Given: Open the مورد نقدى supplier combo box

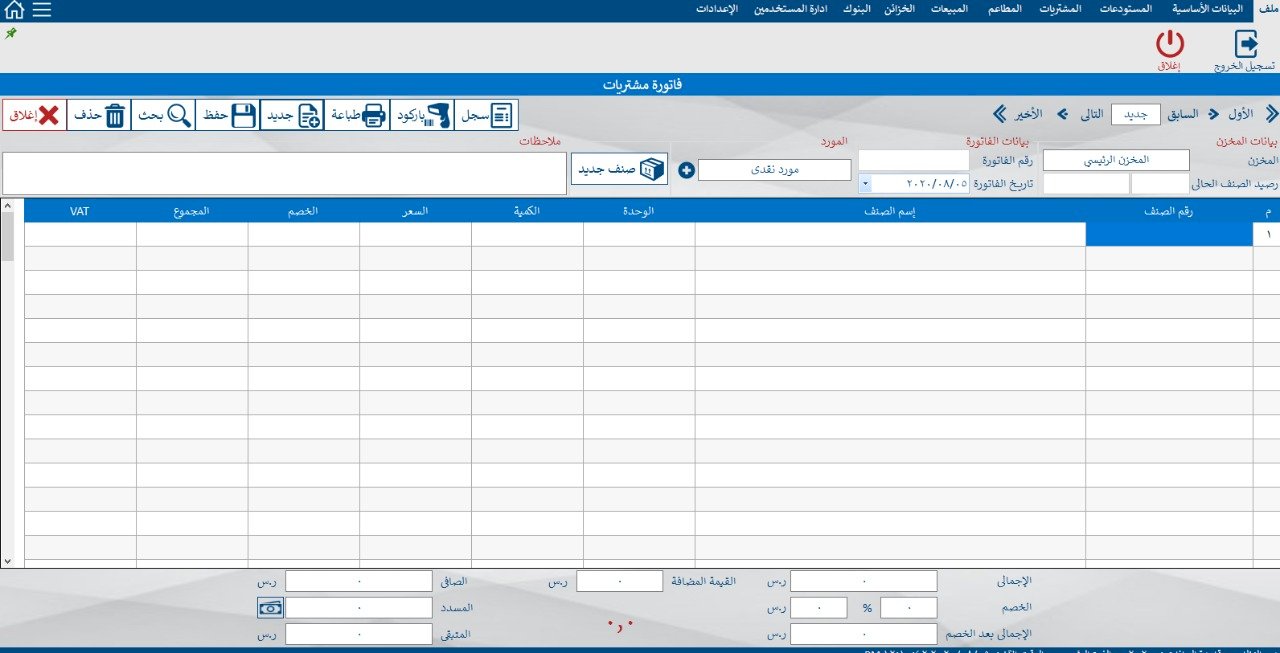Looking at the screenshot, I should coord(774,170).
